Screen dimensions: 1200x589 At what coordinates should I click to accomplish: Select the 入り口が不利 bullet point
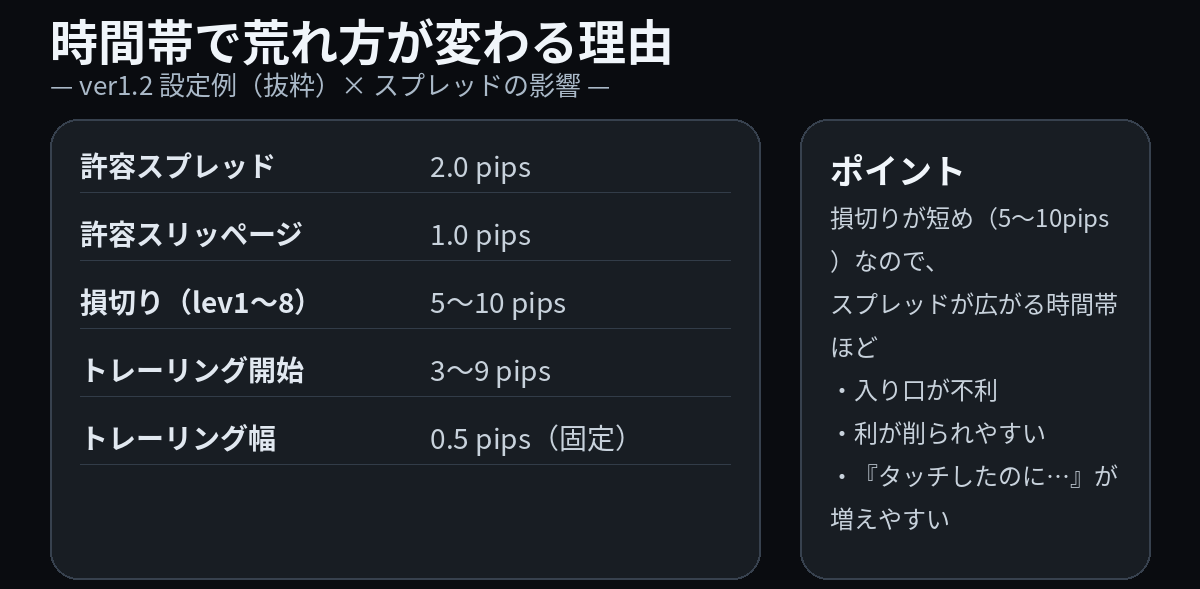(x=924, y=390)
